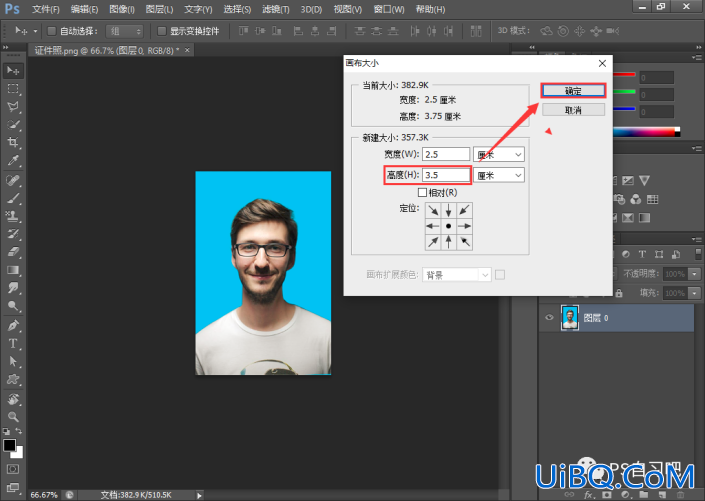705x501 pixels.
Task: Close the 画布大小 dialog
Action: (602, 63)
